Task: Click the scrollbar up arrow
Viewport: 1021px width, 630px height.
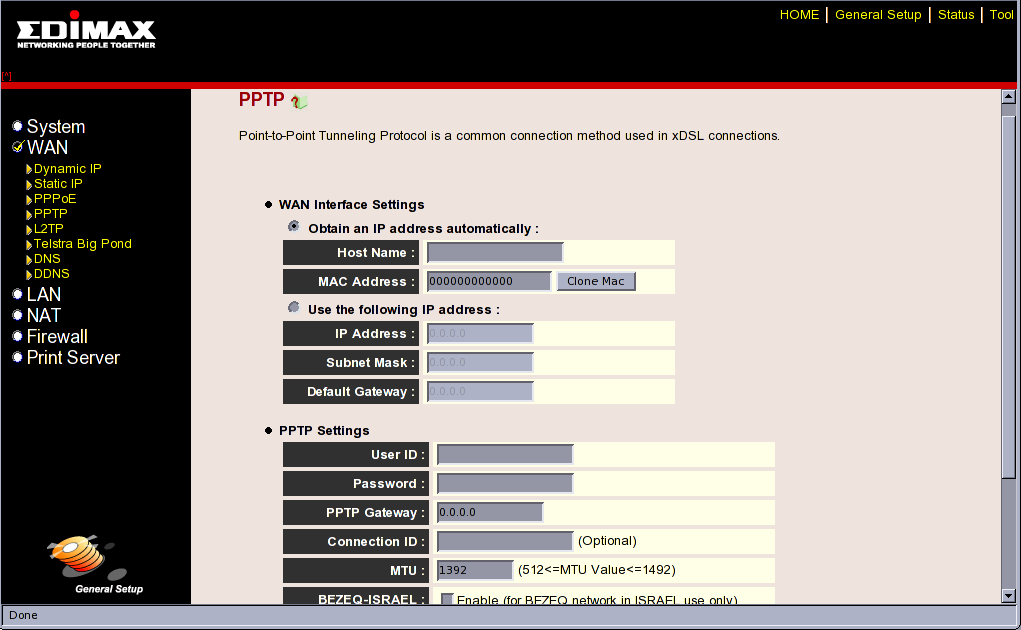Action: (1009, 96)
